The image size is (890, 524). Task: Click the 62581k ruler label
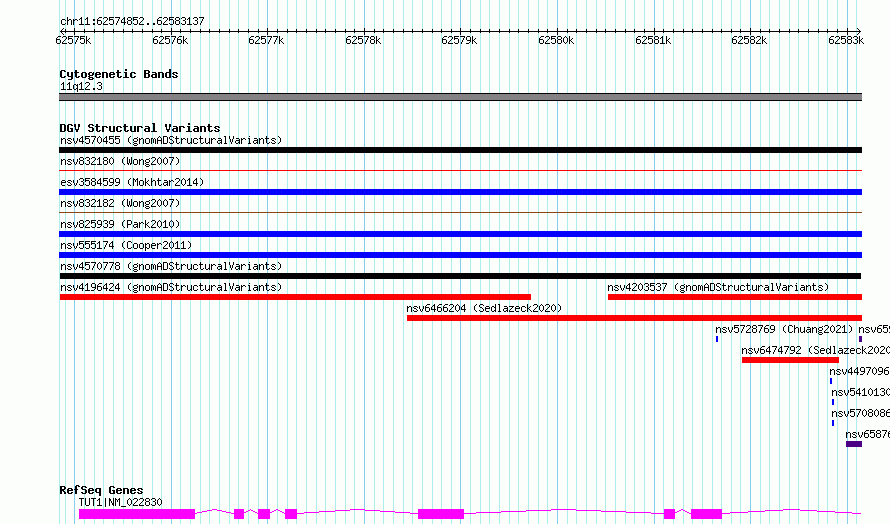[653, 40]
